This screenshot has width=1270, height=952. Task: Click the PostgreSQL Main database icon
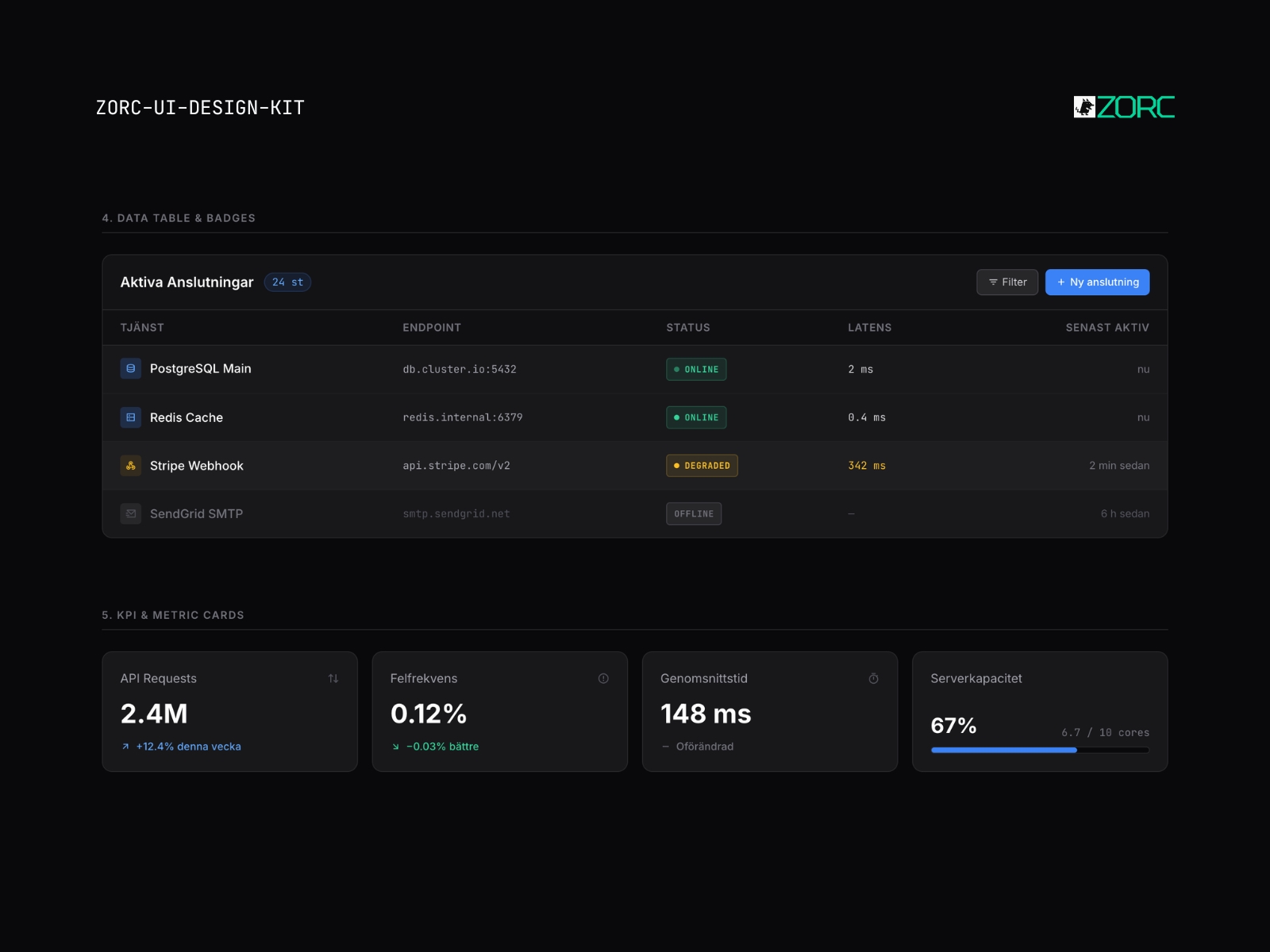click(x=131, y=369)
